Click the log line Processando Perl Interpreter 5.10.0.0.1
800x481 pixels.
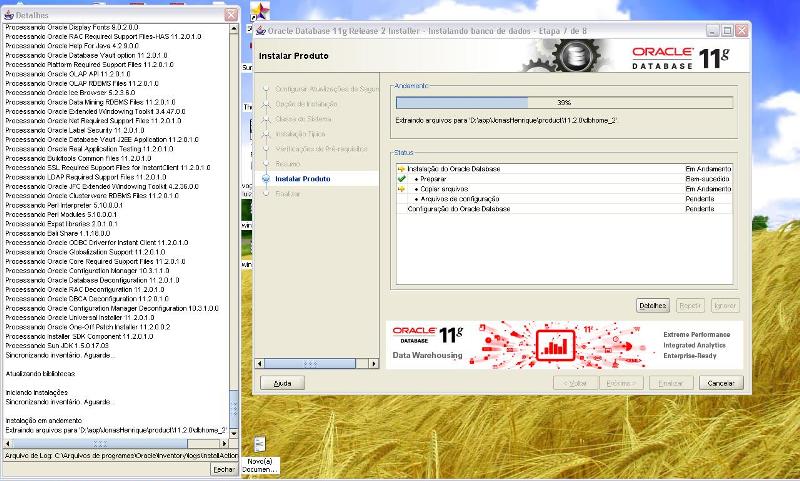coord(64,205)
